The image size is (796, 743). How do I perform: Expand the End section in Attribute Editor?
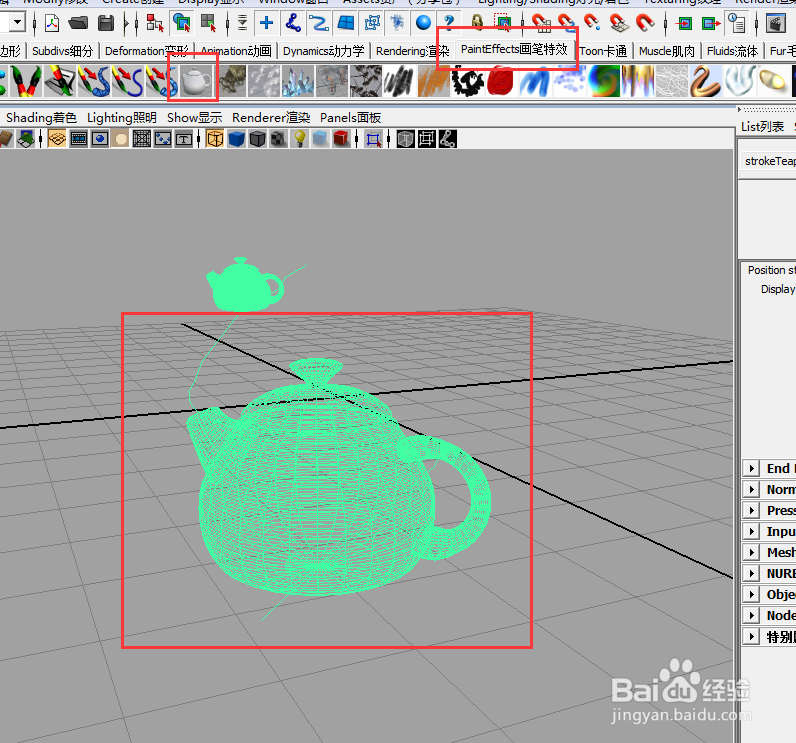751,468
